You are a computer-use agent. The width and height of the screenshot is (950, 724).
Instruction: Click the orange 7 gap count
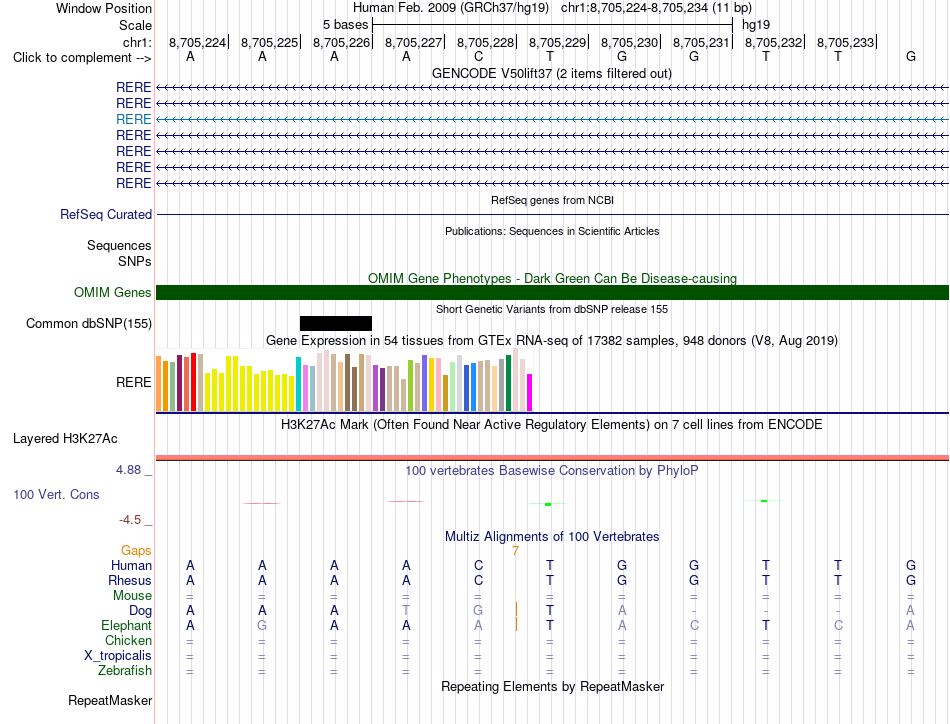pos(515,551)
